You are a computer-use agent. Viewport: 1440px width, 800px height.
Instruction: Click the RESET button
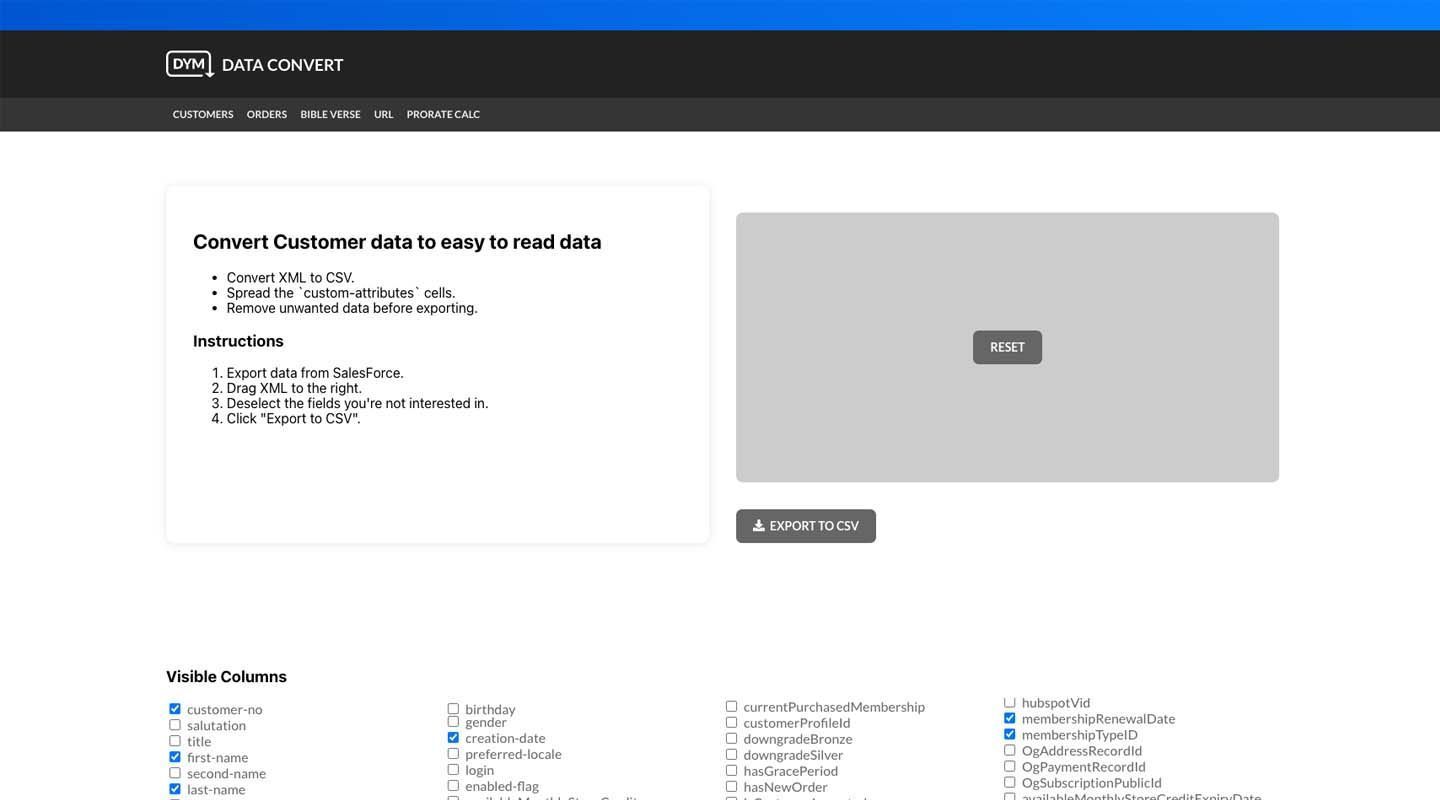[x=1006, y=347]
